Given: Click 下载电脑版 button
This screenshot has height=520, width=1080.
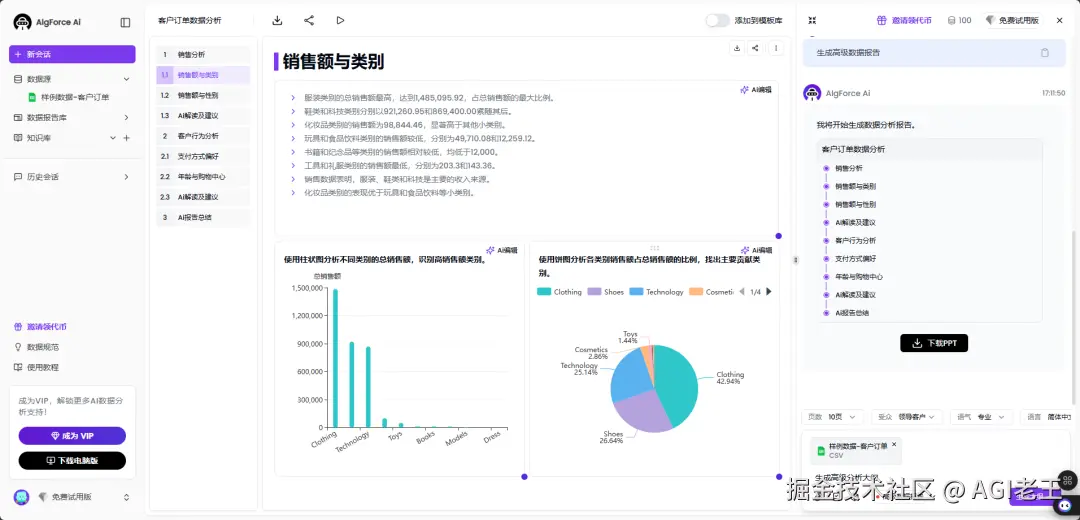Looking at the screenshot, I should [72, 461].
